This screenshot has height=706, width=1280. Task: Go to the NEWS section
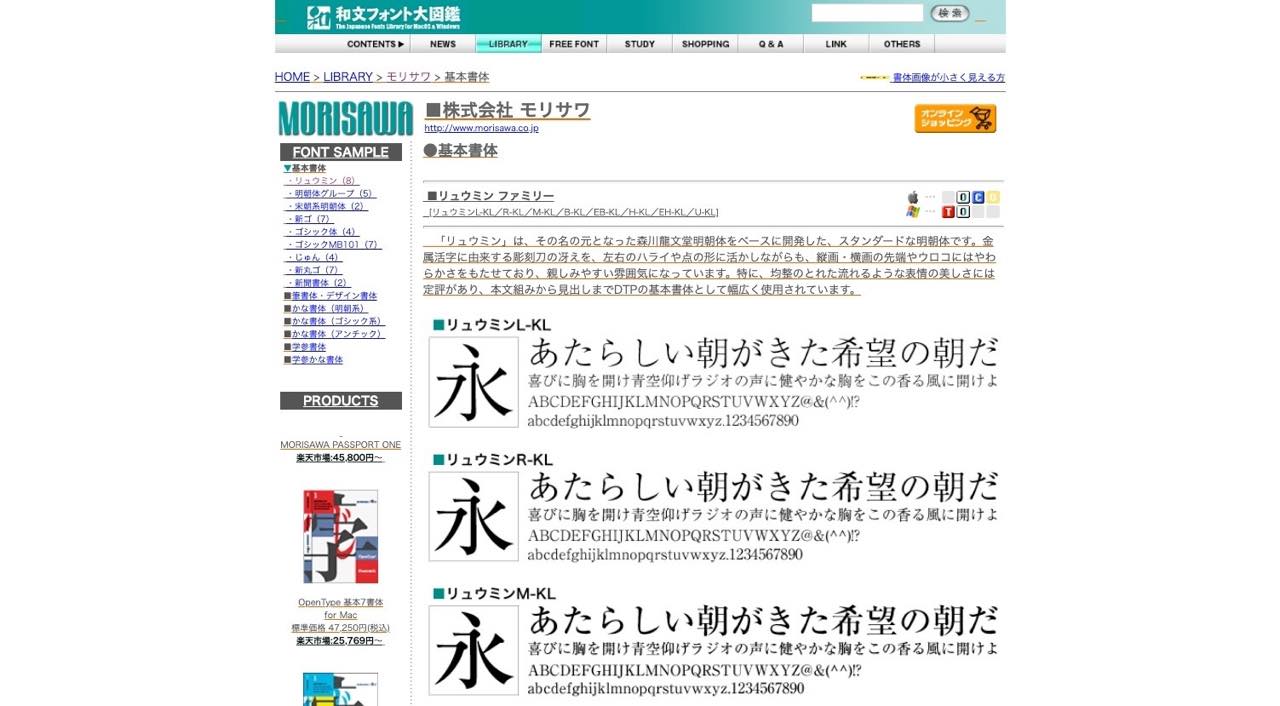pos(443,44)
